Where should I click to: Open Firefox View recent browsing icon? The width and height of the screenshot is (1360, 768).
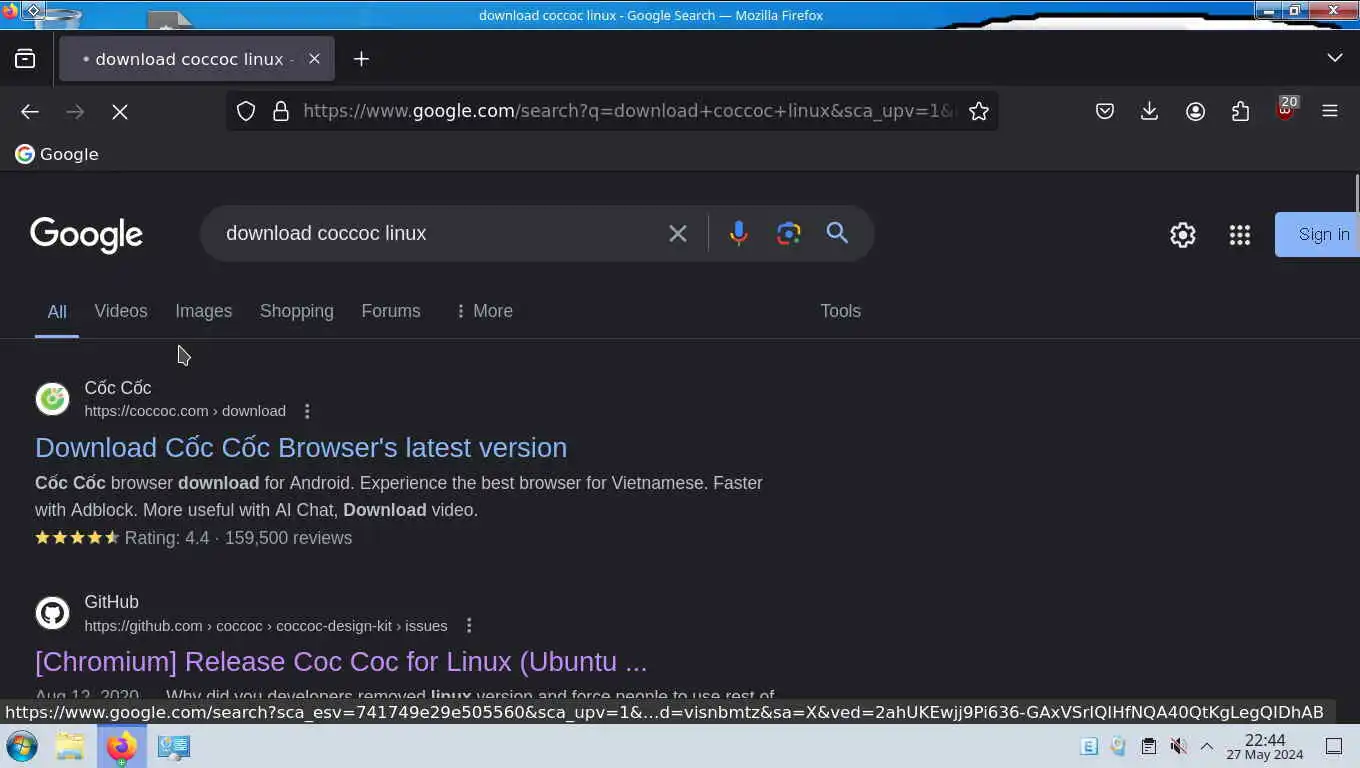25,59
